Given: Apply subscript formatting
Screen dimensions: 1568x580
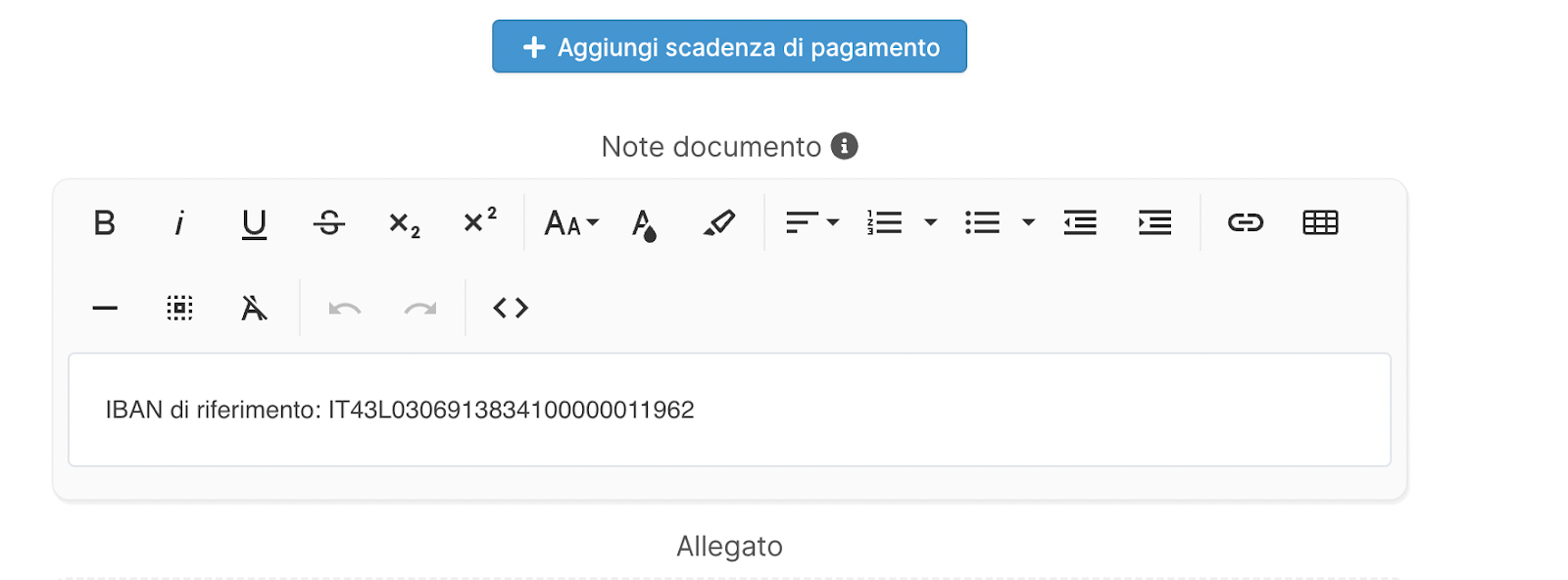Looking at the screenshot, I should click(404, 224).
